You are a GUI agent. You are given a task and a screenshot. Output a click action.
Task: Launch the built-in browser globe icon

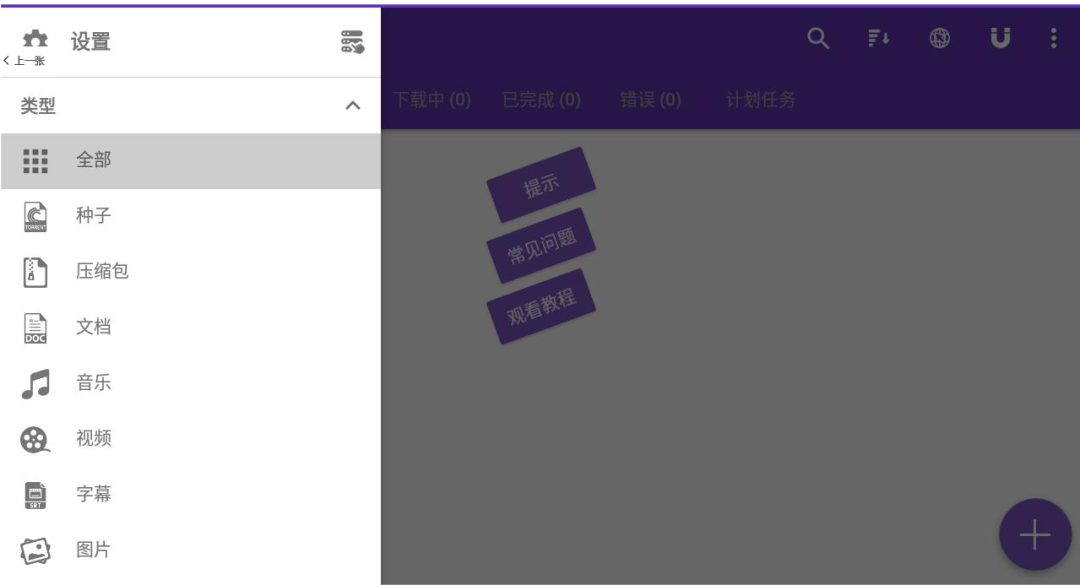pyautogui.click(x=938, y=40)
